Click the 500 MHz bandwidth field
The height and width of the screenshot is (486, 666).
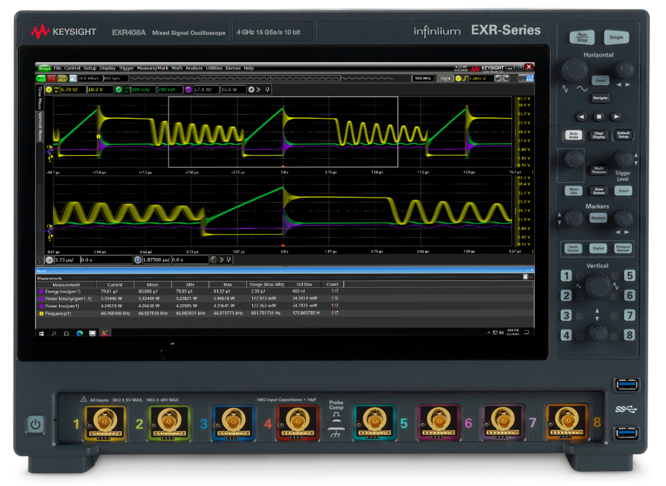click(x=423, y=79)
